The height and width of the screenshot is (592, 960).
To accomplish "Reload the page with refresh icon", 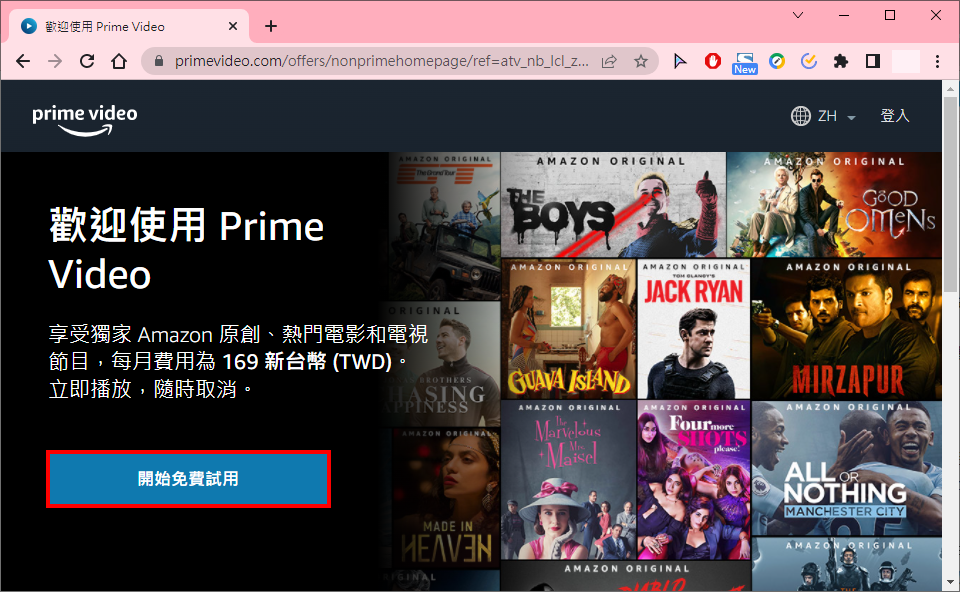I will coord(87,61).
